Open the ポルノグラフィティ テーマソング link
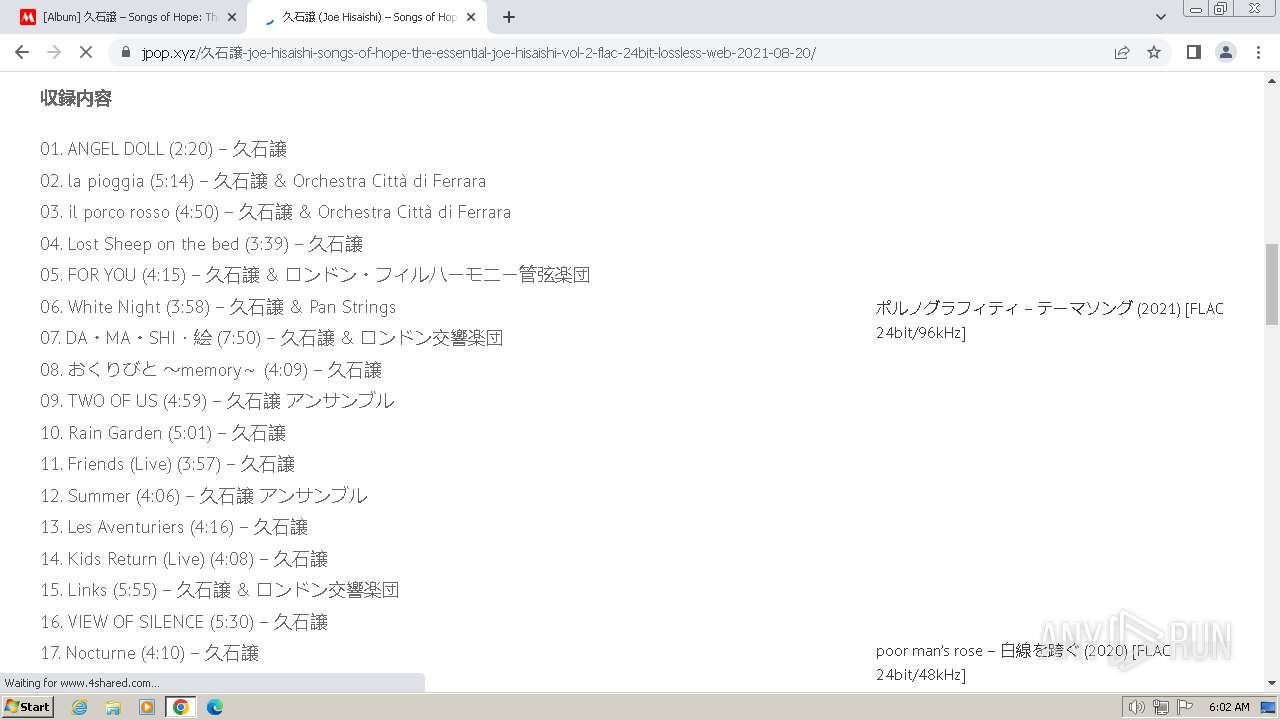 coord(1049,320)
